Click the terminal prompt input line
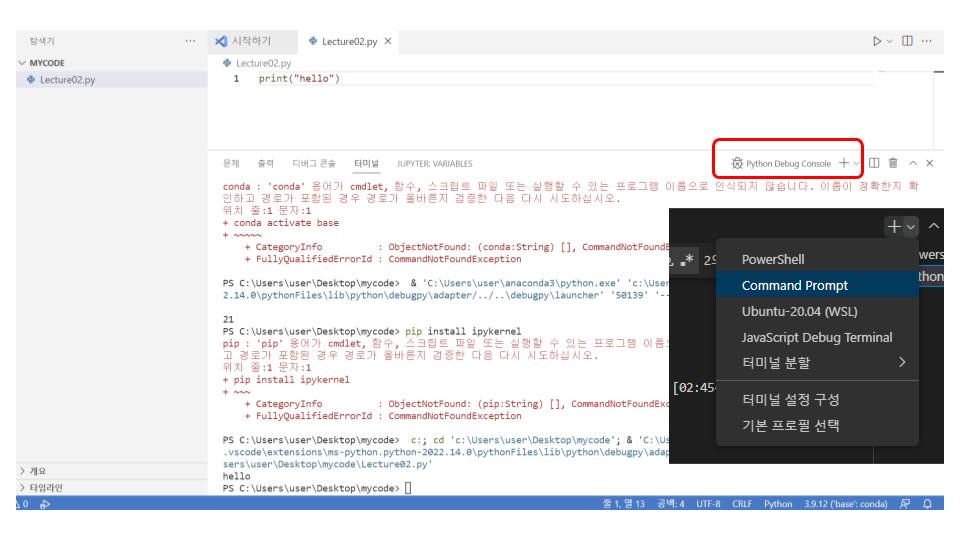960x540 pixels. (317, 488)
